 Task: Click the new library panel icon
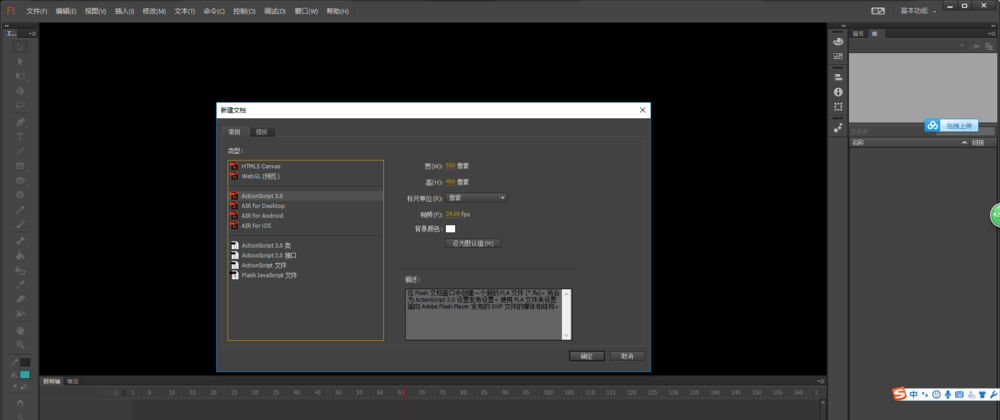click(x=989, y=46)
